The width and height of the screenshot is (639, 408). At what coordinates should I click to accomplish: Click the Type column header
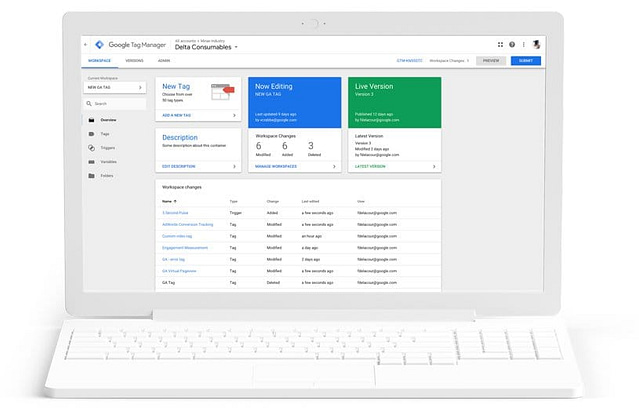point(234,201)
